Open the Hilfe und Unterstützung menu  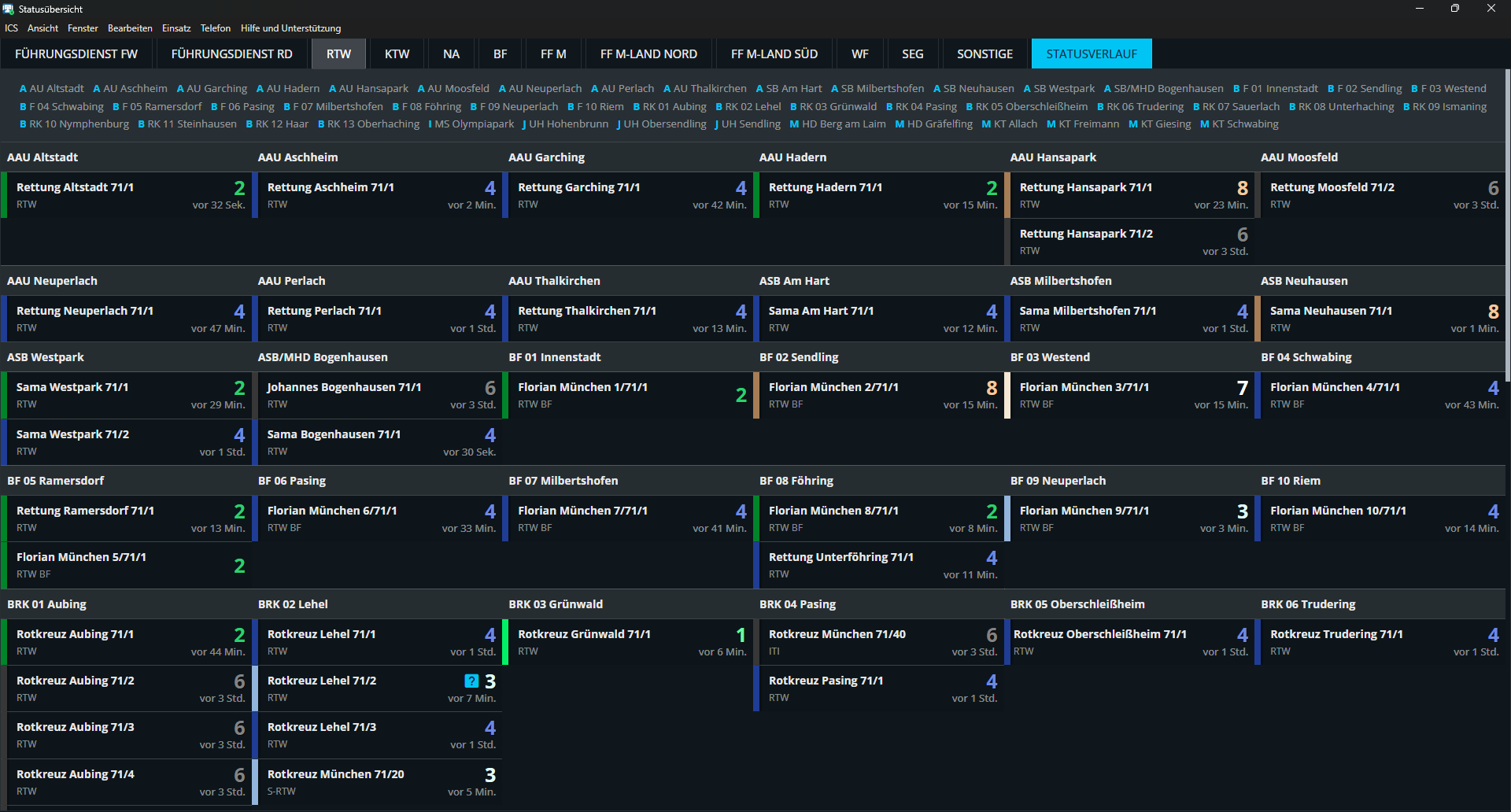point(290,28)
